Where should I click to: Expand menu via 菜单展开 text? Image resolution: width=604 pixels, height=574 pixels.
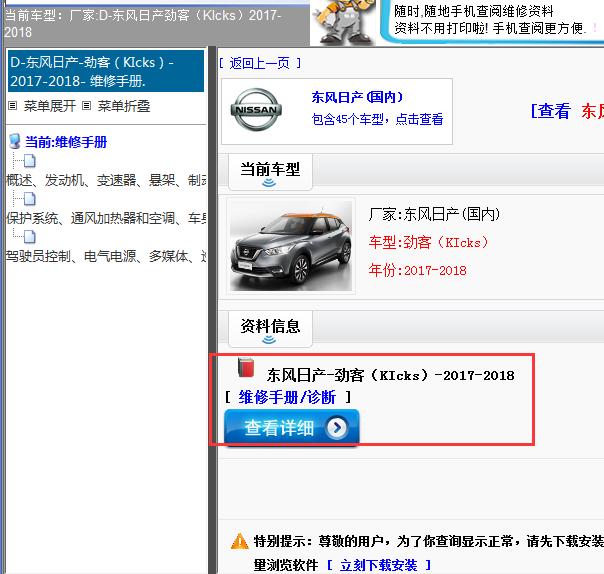click(50, 106)
